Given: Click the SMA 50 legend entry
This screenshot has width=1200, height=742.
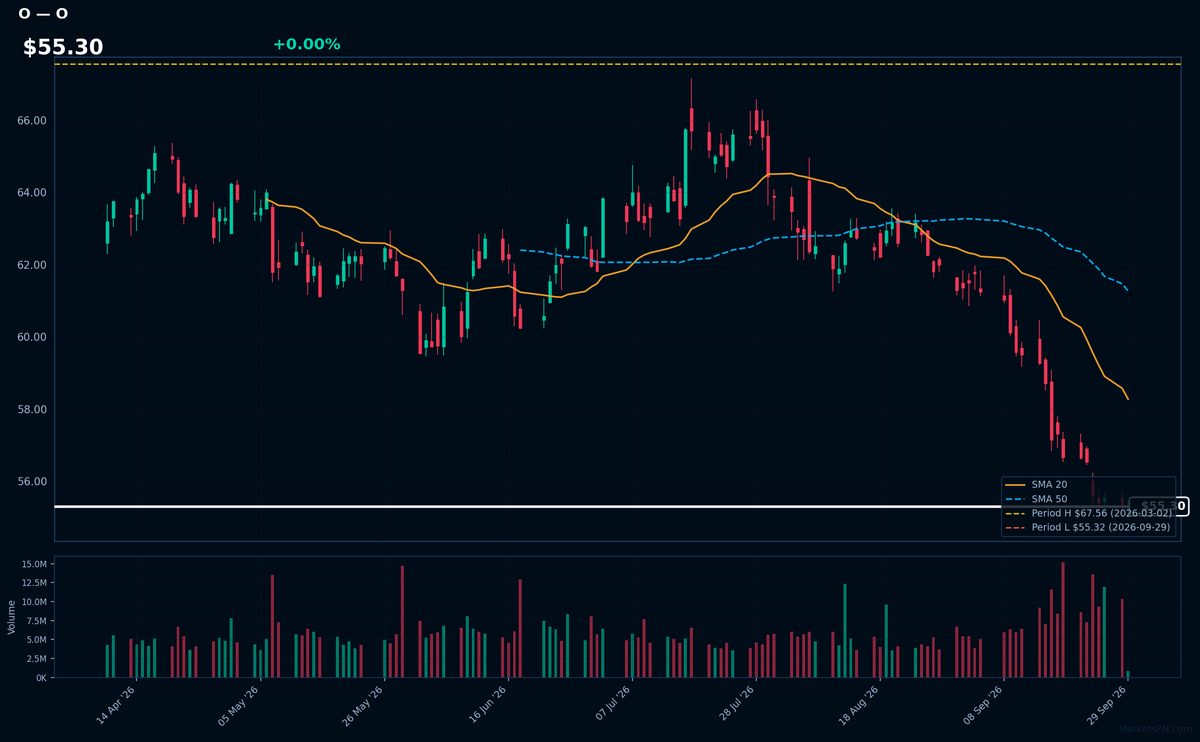Looking at the screenshot, I should pos(1037,499).
